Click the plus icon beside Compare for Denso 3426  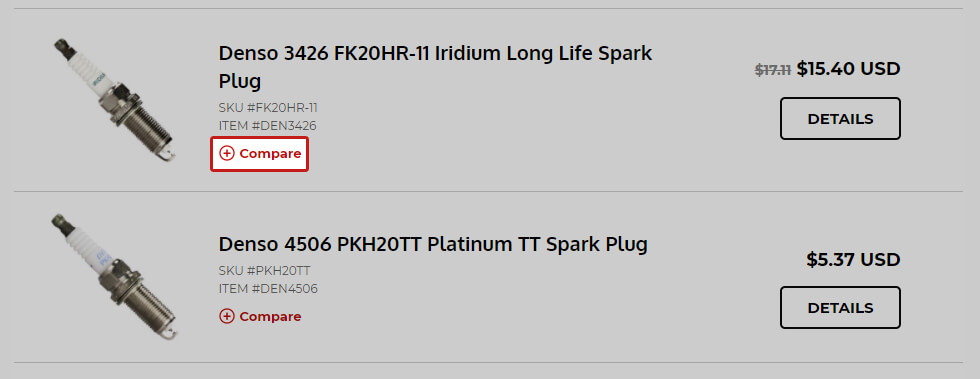[x=227, y=153]
